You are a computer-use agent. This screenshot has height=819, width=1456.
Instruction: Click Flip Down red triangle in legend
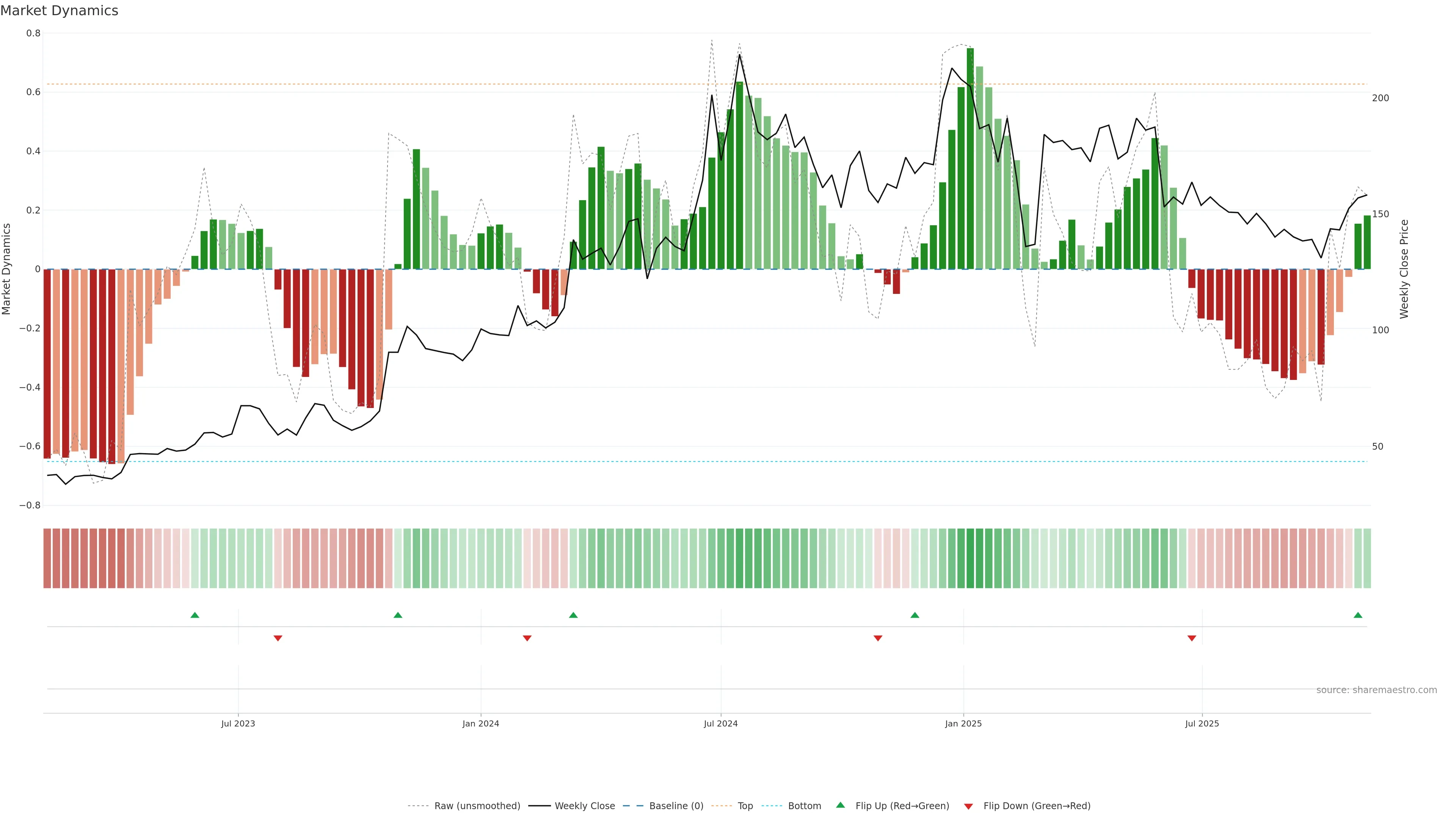tap(968, 806)
